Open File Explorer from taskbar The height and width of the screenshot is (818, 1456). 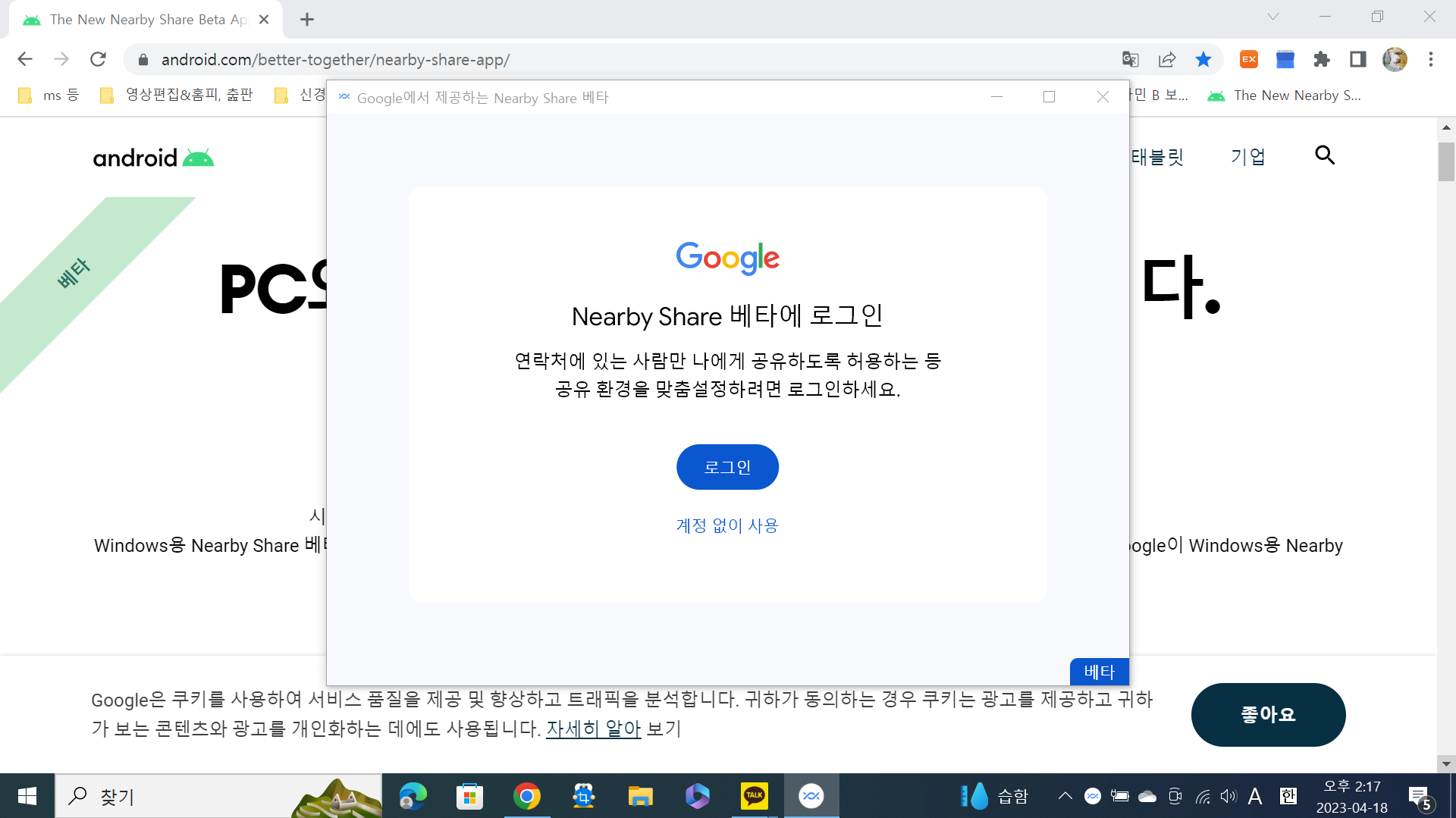[x=641, y=796]
